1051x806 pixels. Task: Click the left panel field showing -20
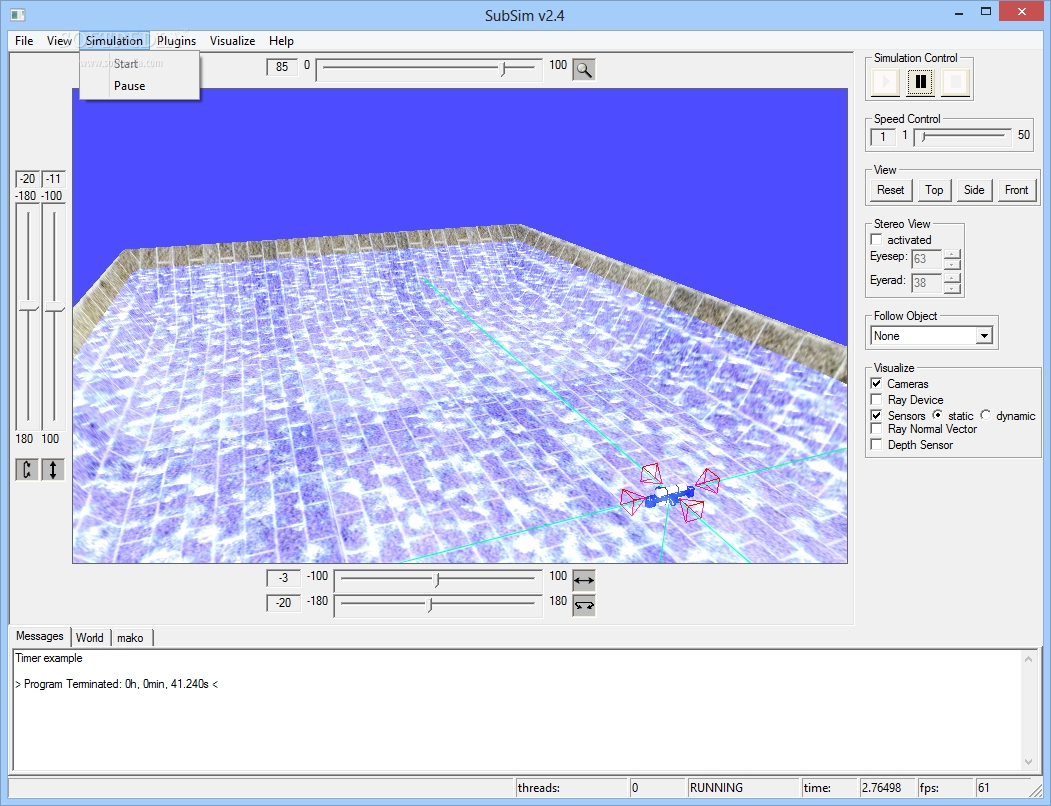pyautogui.click(x=27, y=178)
